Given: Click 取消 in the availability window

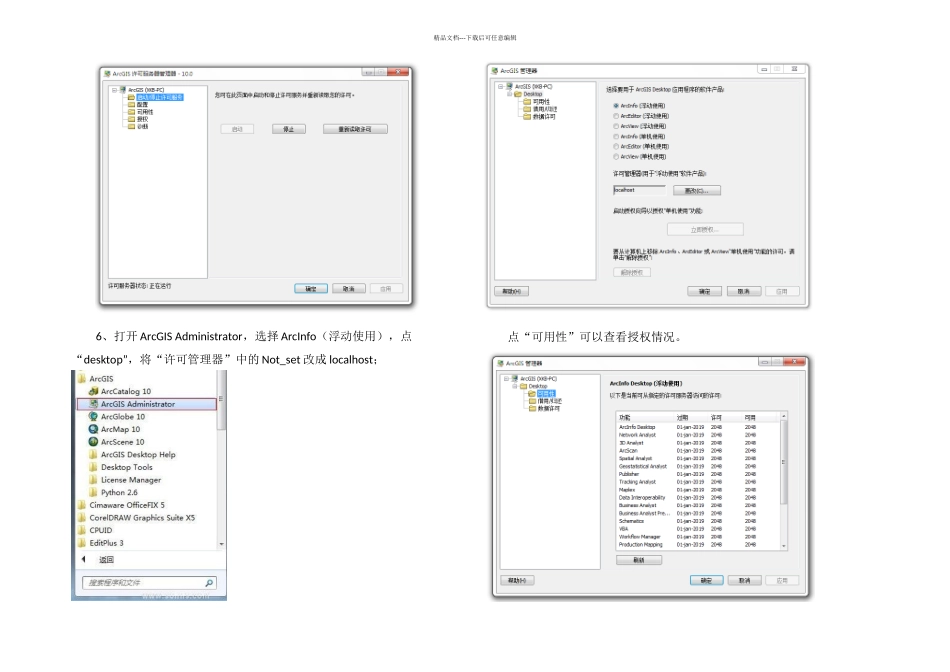Looking at the screenshot, I should pos(745,581).
